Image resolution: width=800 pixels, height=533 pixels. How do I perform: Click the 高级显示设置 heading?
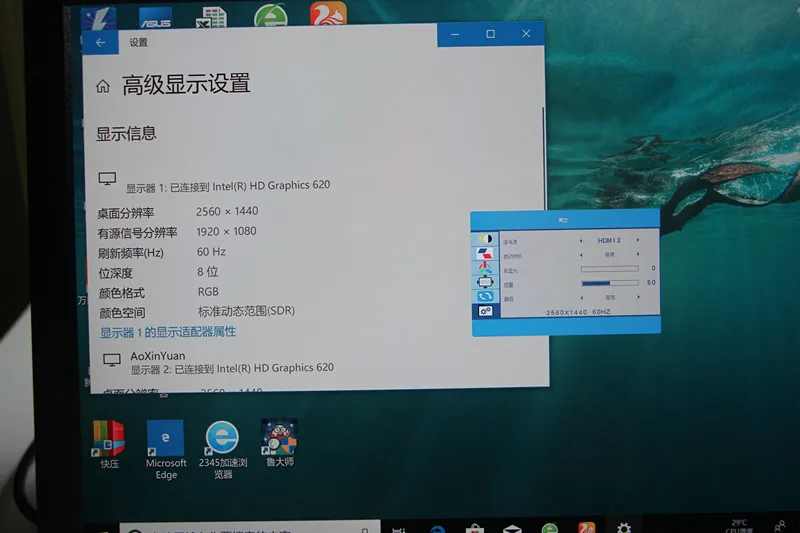tap(186, 85)
